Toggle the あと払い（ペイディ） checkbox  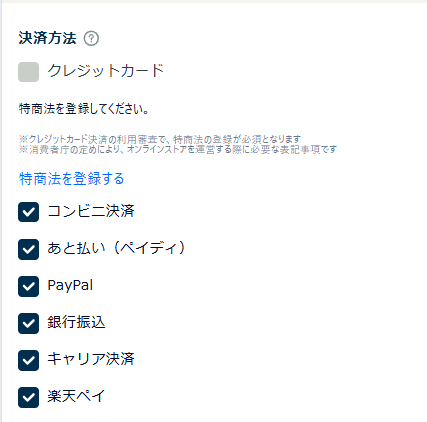pyautogui.click(x=28, y=249)
